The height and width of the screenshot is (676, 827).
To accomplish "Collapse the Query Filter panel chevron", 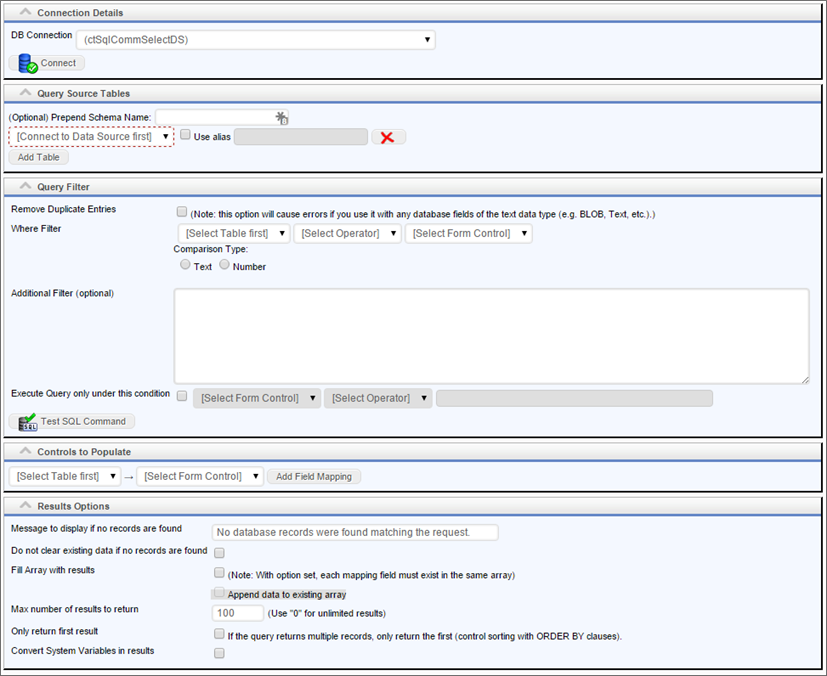I will coord(24,186).
